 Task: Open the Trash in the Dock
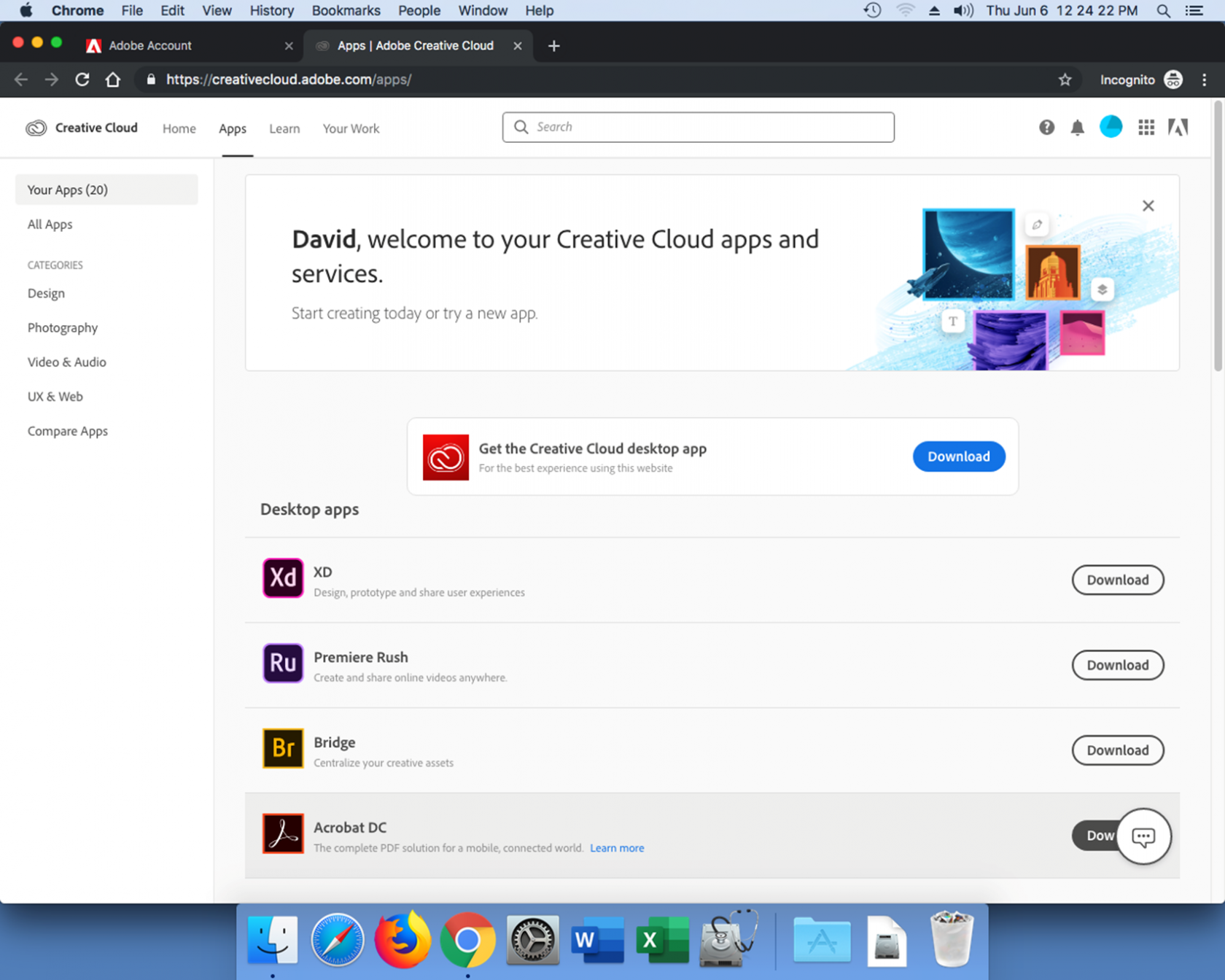[x=952, y=939]
